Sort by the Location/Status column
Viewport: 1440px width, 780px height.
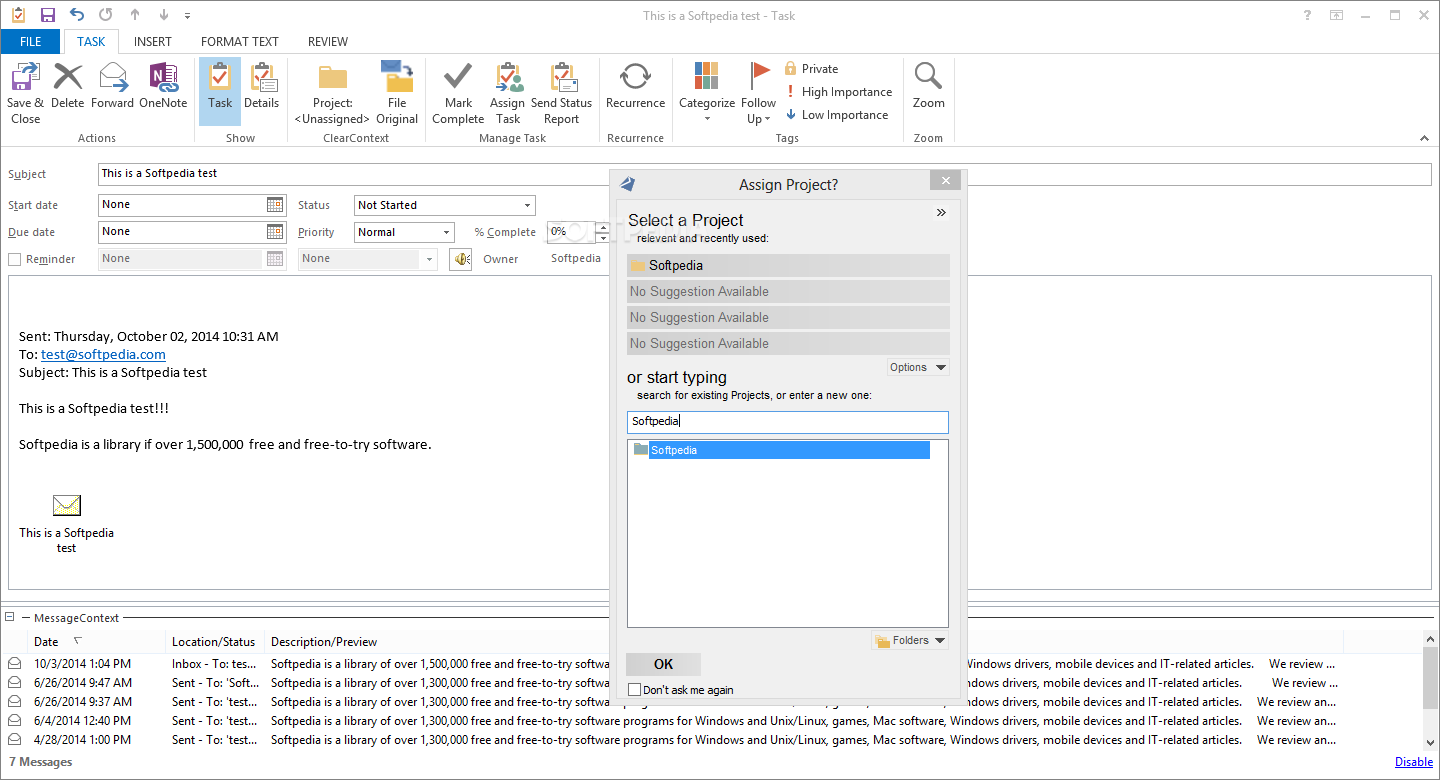214,642
